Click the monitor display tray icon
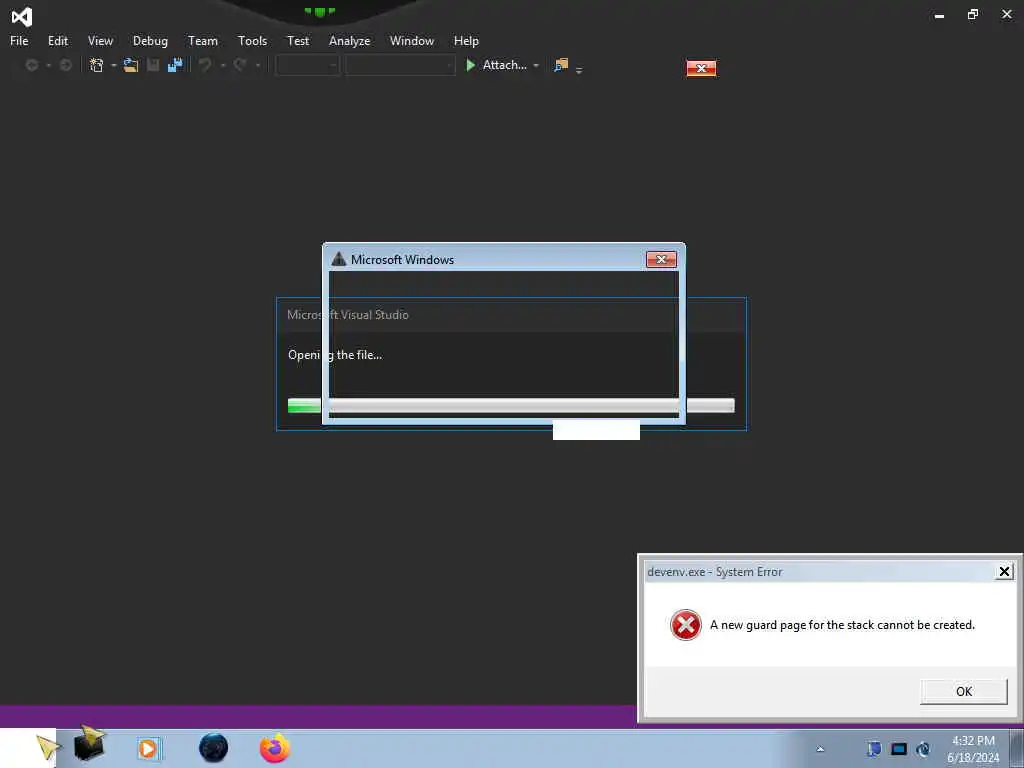The width and height of the screenshot is (1024, 768). (x=899, y=749)
